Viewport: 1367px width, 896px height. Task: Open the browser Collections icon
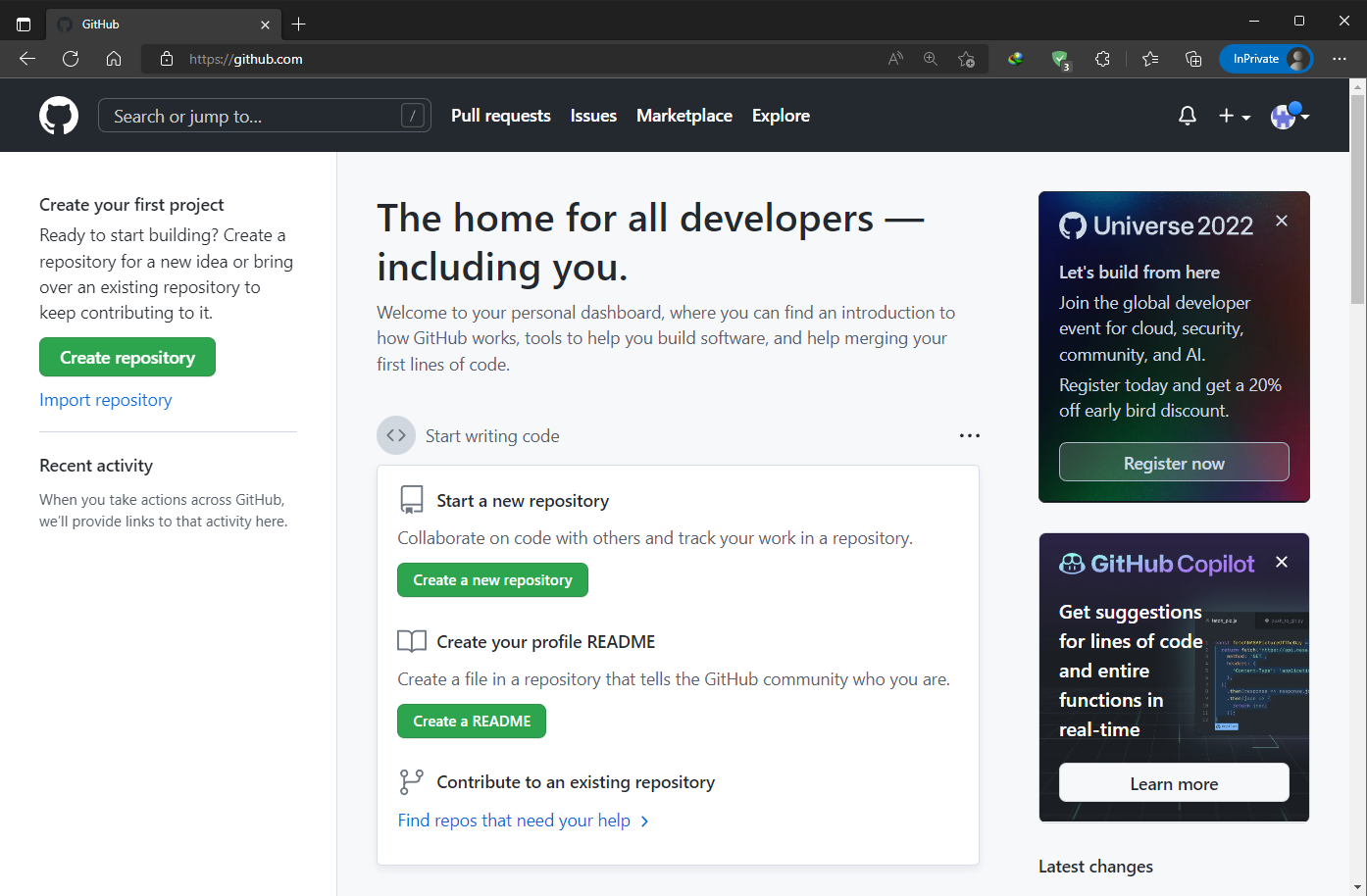pyautogui.click(x=1193, y=59)
